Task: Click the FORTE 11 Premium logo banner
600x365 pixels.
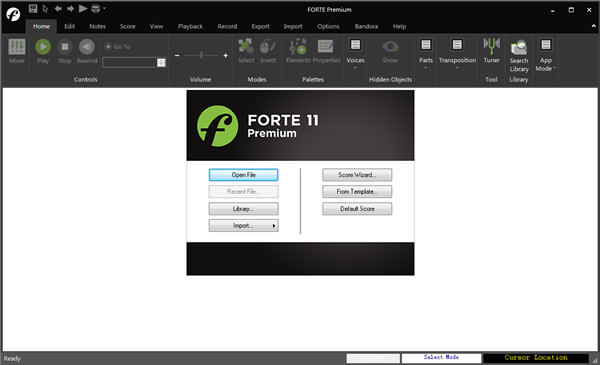Action: pos(300,125)
